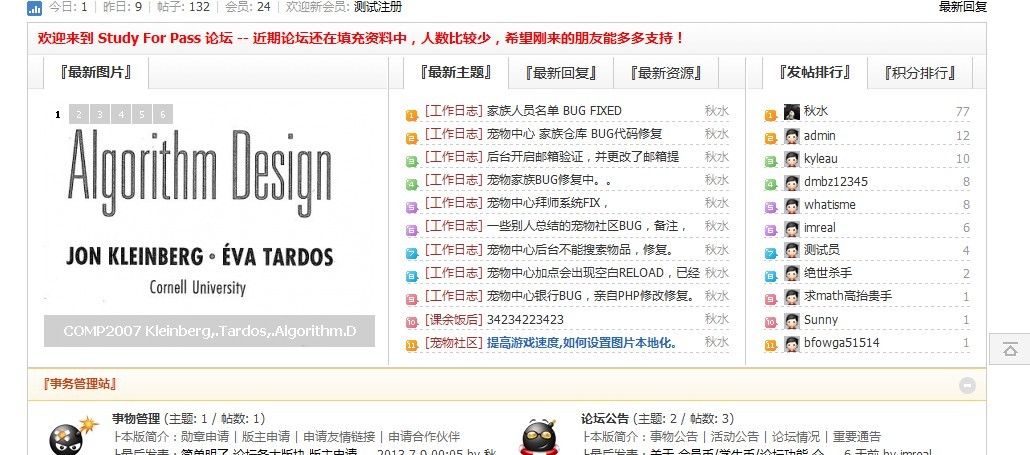Click the penguin icon for 论坛公告 forum
The image size is (1030, 455).
539,436
